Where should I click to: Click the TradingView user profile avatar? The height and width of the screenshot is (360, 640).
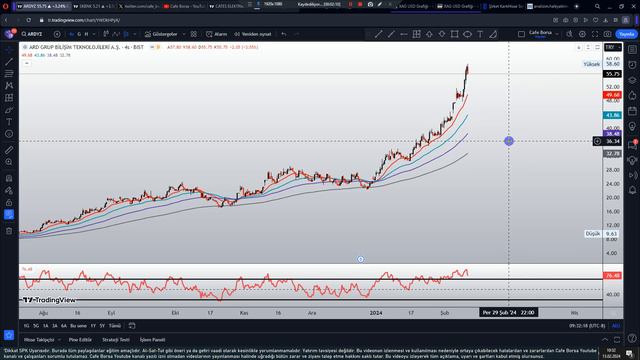tap(9, 34)
